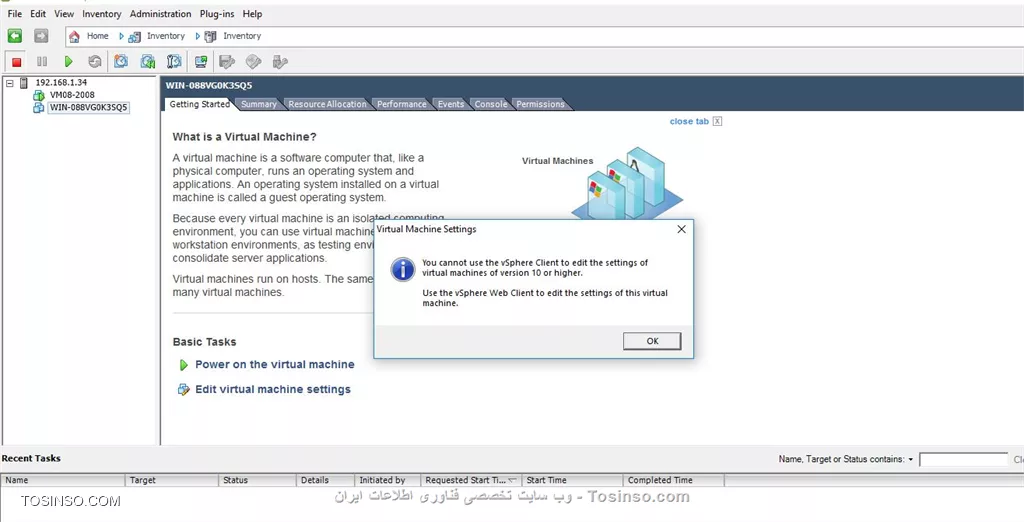1024x522 pixels.
Task: Click the floppy drive connect icon
Action: point(227,62)
